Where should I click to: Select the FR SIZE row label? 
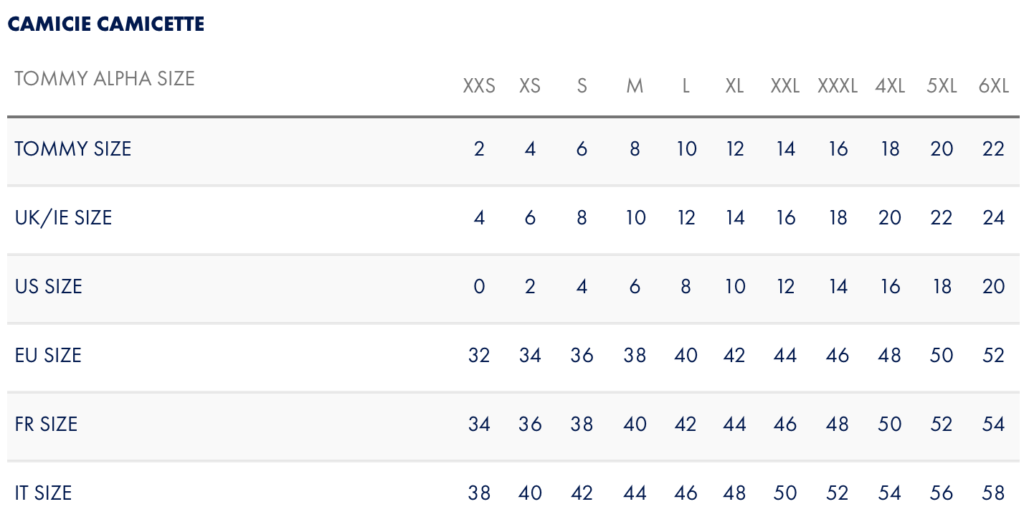click(x=46, y=424)
